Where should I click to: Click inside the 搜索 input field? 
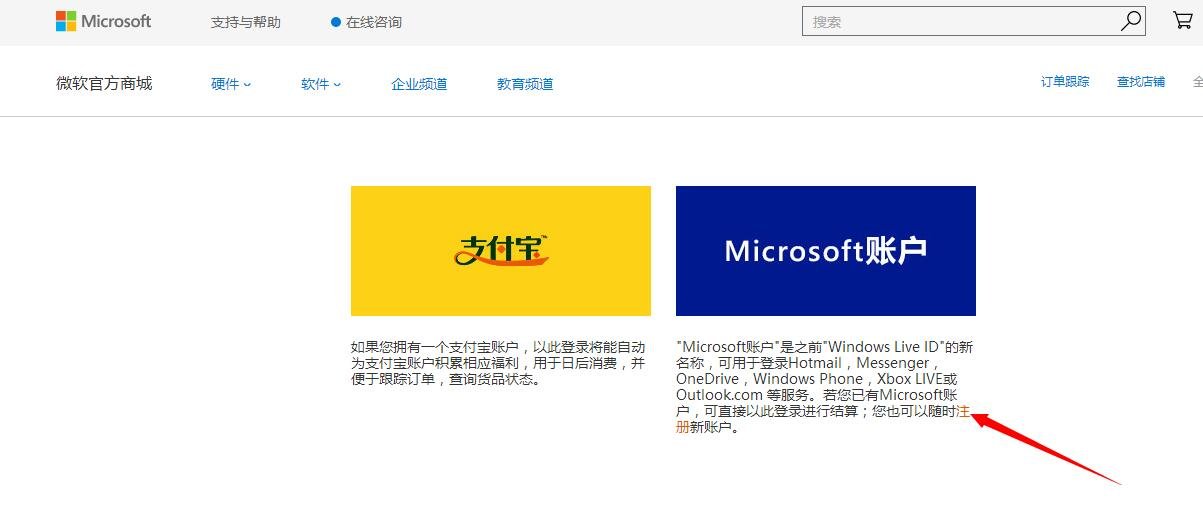960,21
